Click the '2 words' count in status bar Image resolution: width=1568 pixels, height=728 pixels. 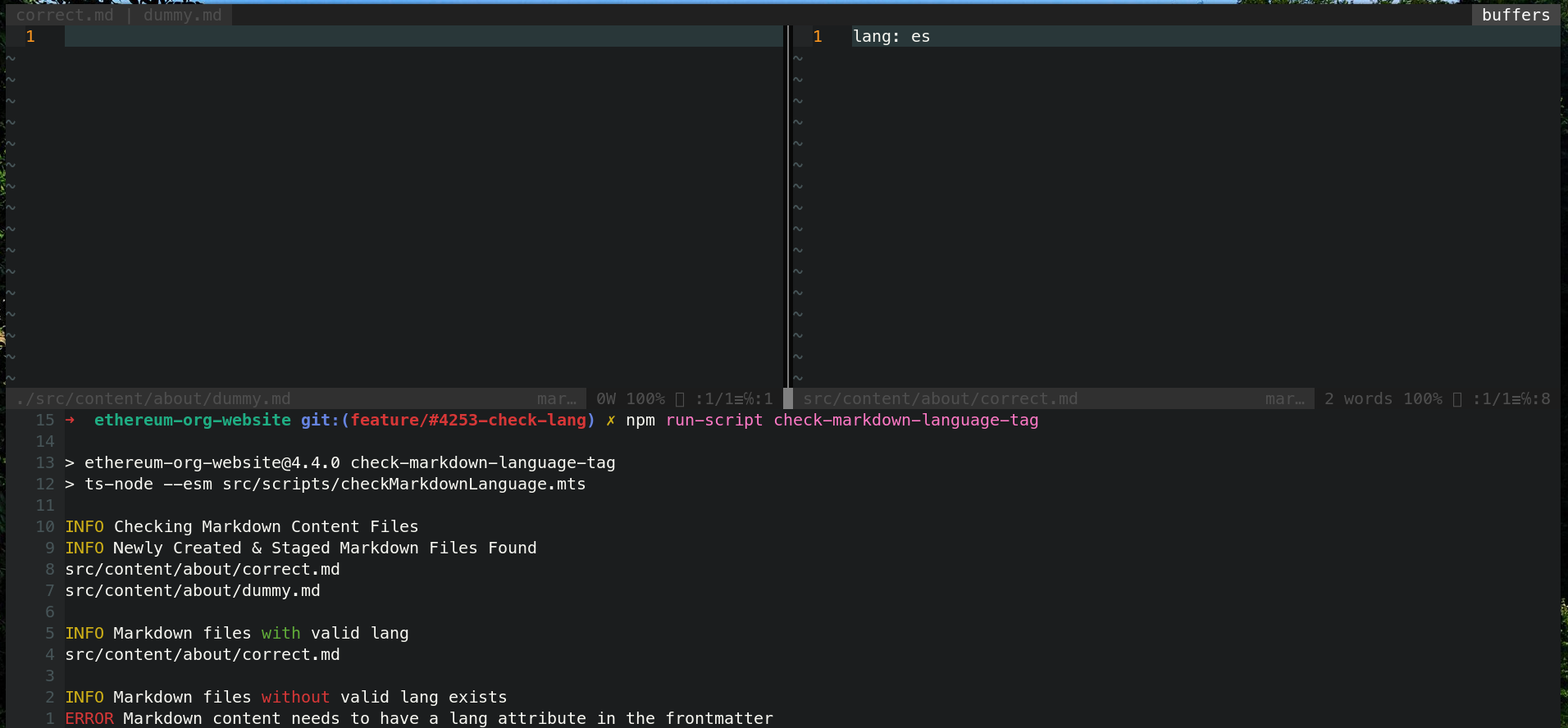[x=1358, y=398]
